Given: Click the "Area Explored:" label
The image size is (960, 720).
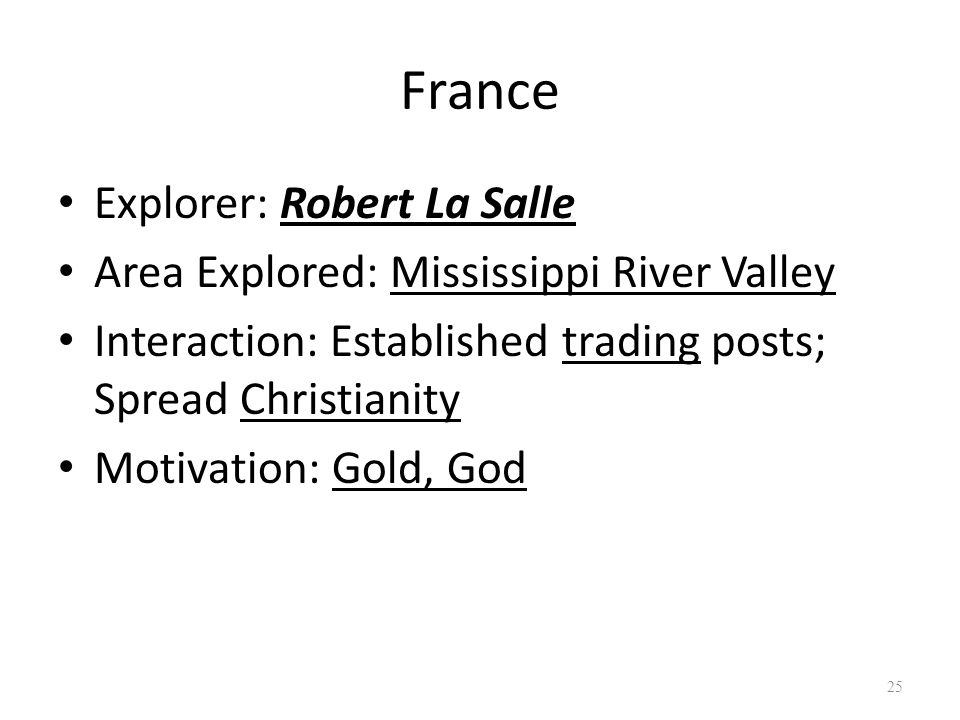Looking at the screenshot, I should click(x=237, y=273).
